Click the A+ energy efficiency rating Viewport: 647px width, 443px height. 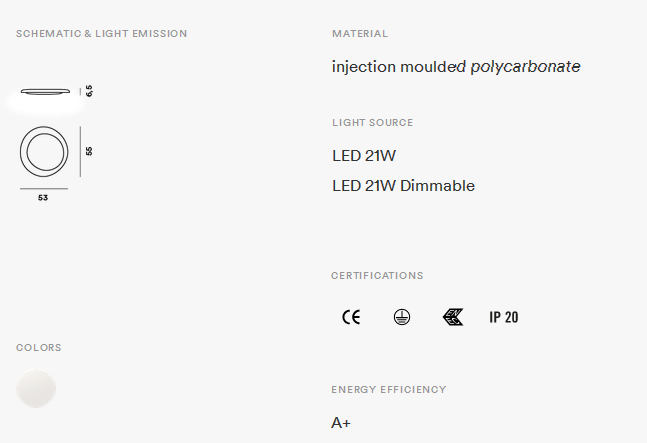[341, 423]
